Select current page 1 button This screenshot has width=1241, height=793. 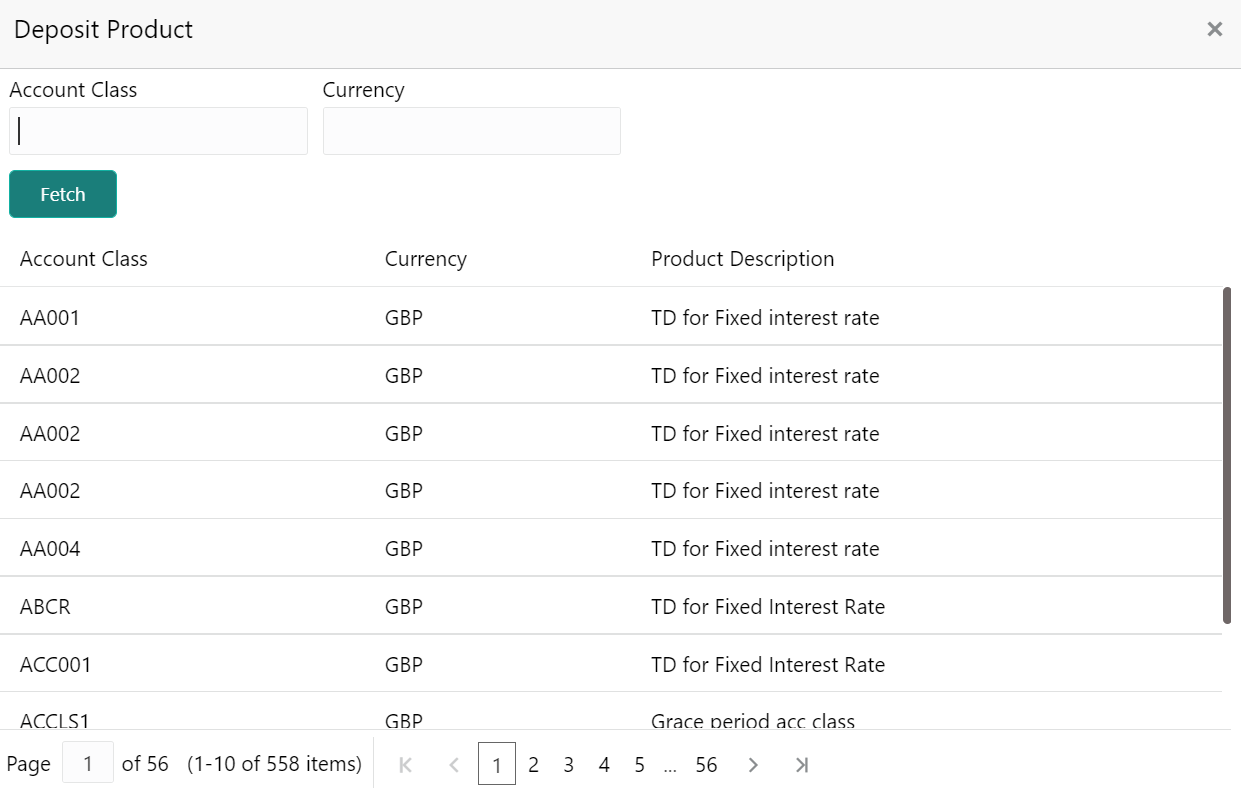pyautogui.click(x=497, y=765)
